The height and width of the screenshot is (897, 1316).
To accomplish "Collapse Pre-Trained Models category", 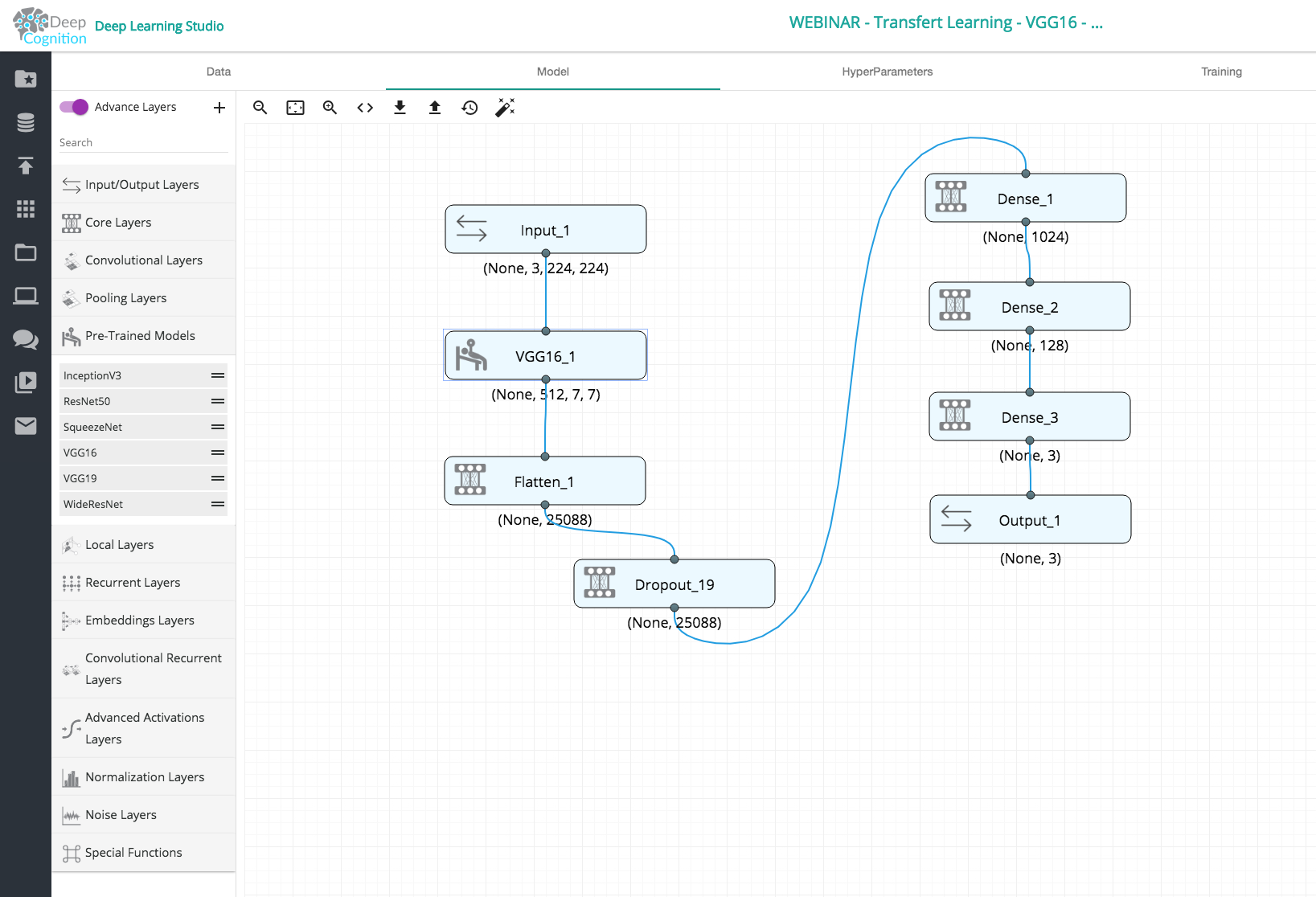I will [x=144, y=336].
